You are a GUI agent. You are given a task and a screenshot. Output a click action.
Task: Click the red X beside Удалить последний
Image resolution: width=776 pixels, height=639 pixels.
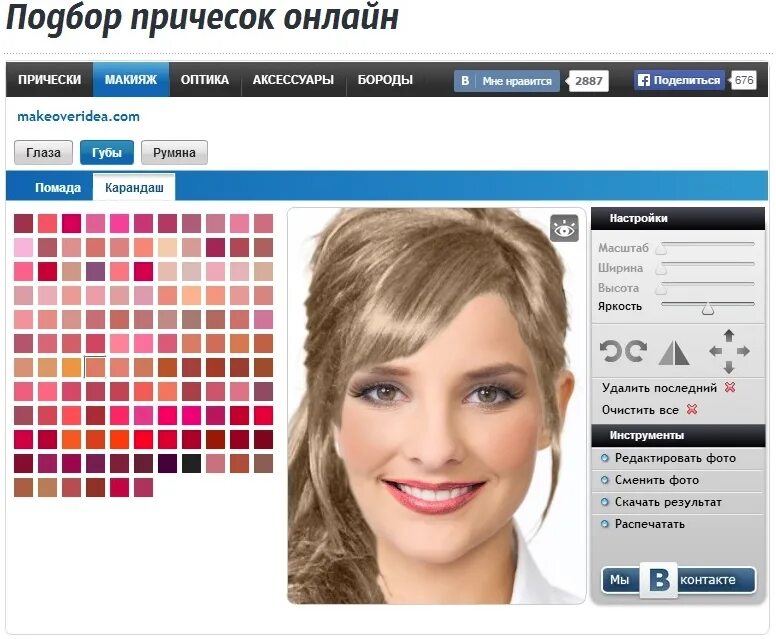click(x=730, y=388)
